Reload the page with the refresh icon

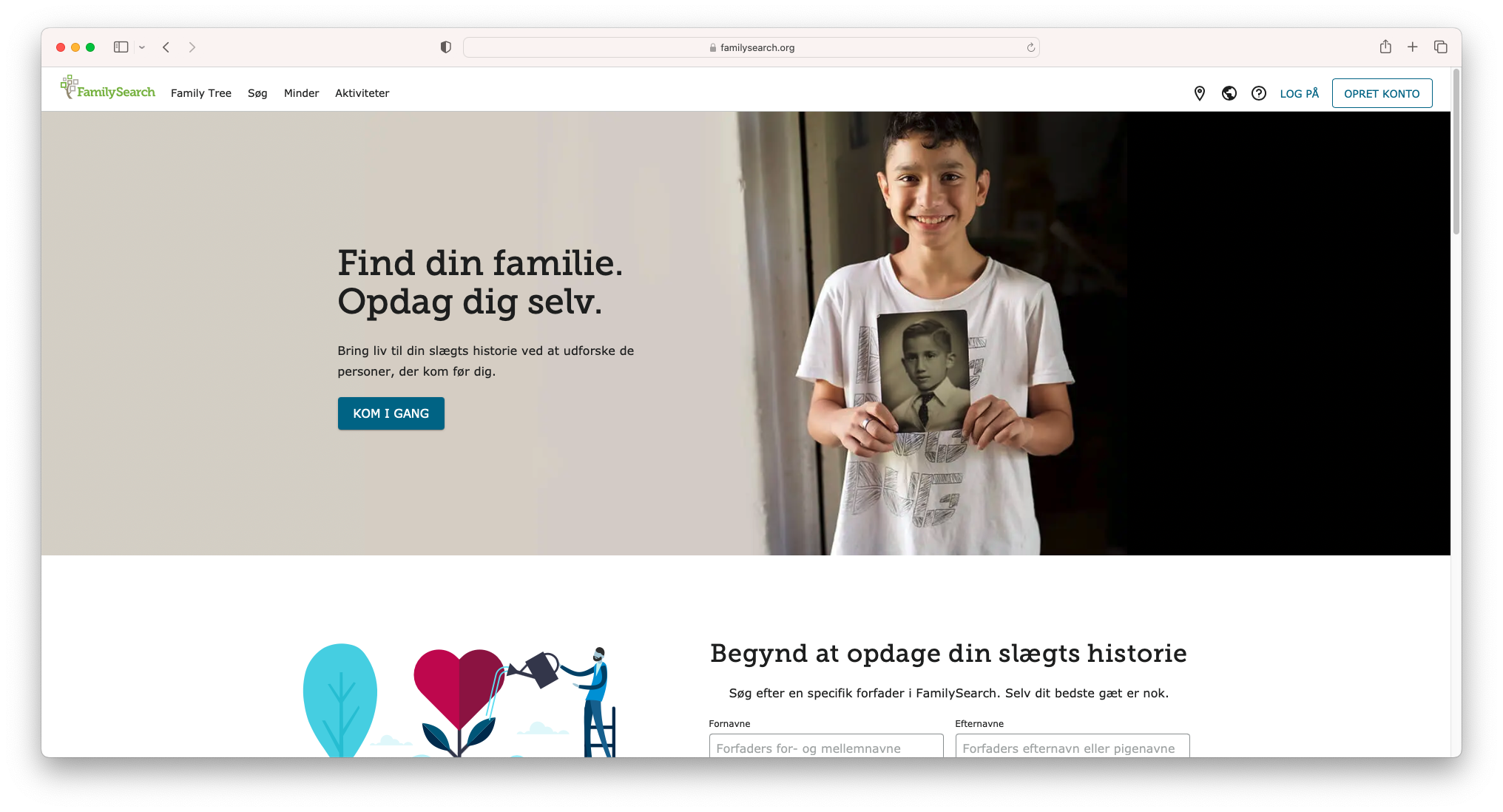(1031, 47)
